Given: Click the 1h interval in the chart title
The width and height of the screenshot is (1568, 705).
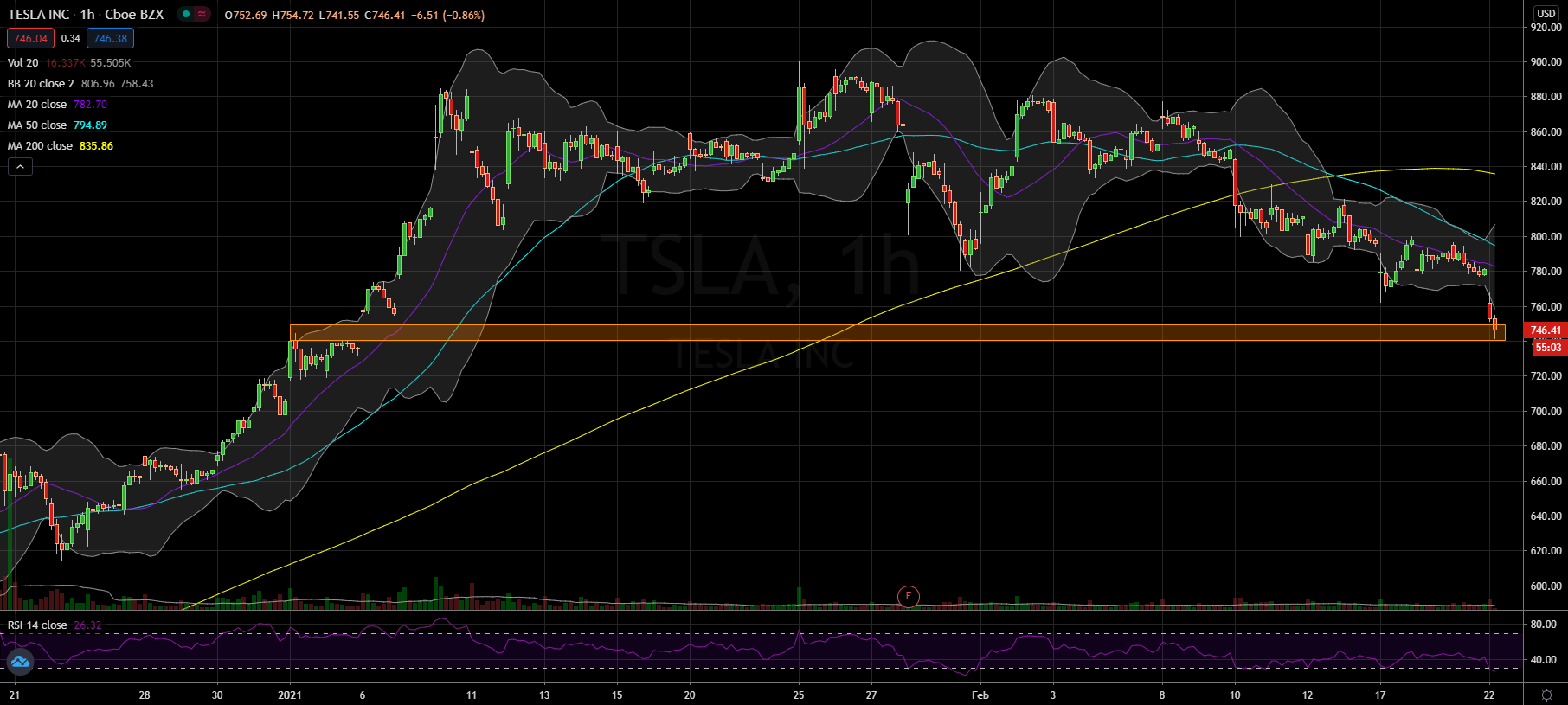Looking at the screenshot, I should (x=87, y=15).
